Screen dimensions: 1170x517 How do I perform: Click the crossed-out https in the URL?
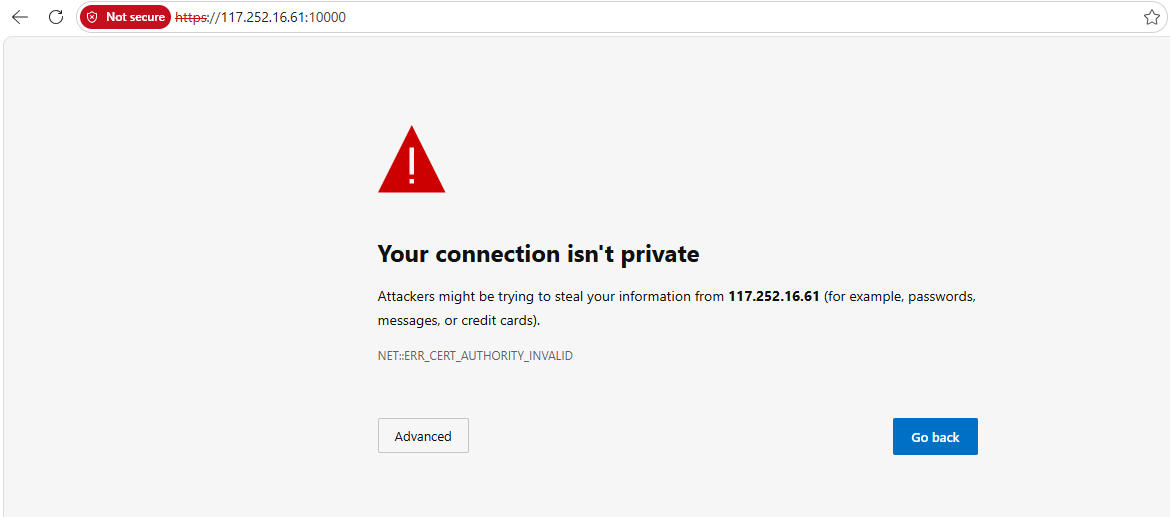pos(189,17)
